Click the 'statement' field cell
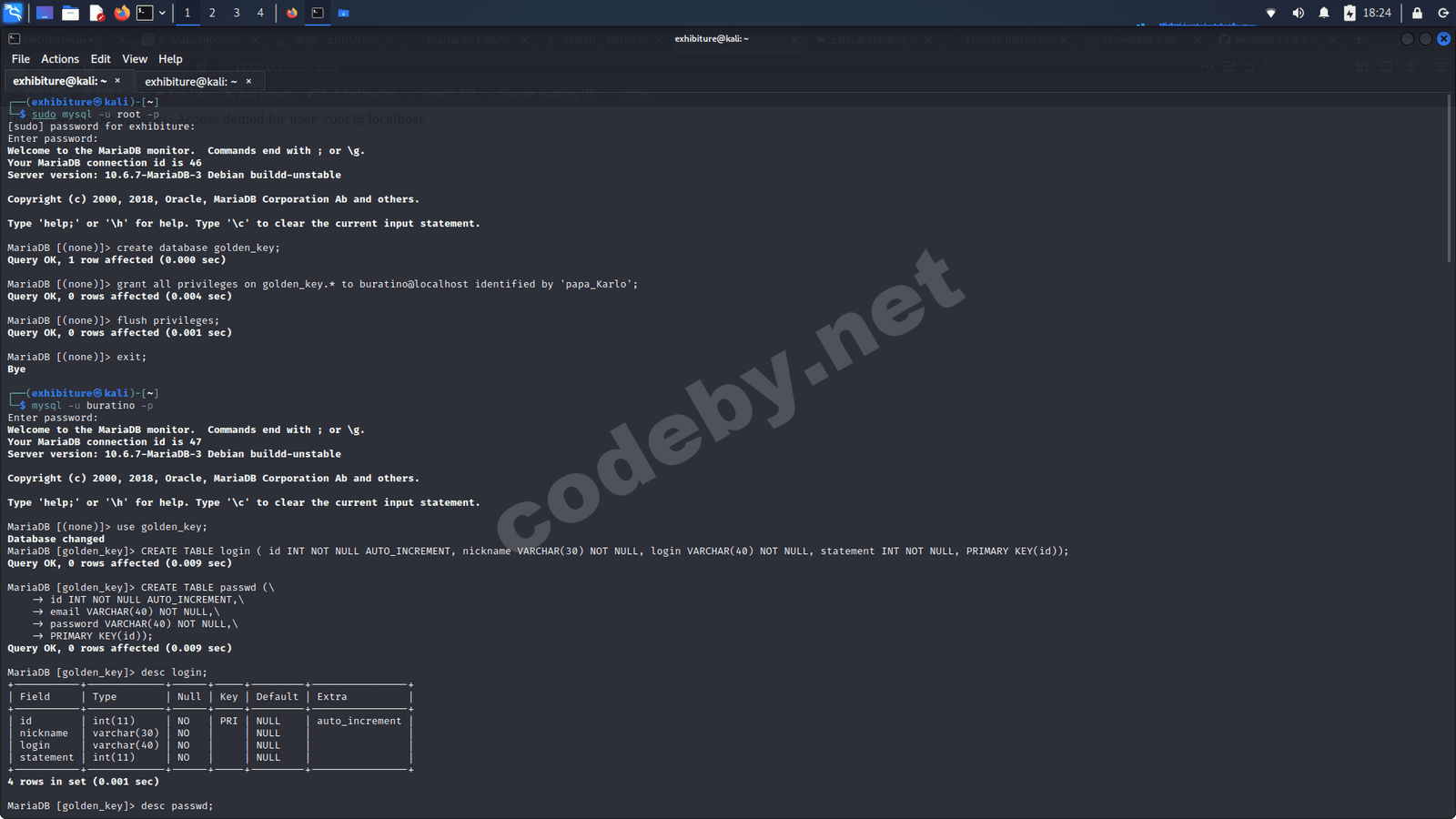The width and height of the screenshot is (1456, 819). [x=47, y=757]
